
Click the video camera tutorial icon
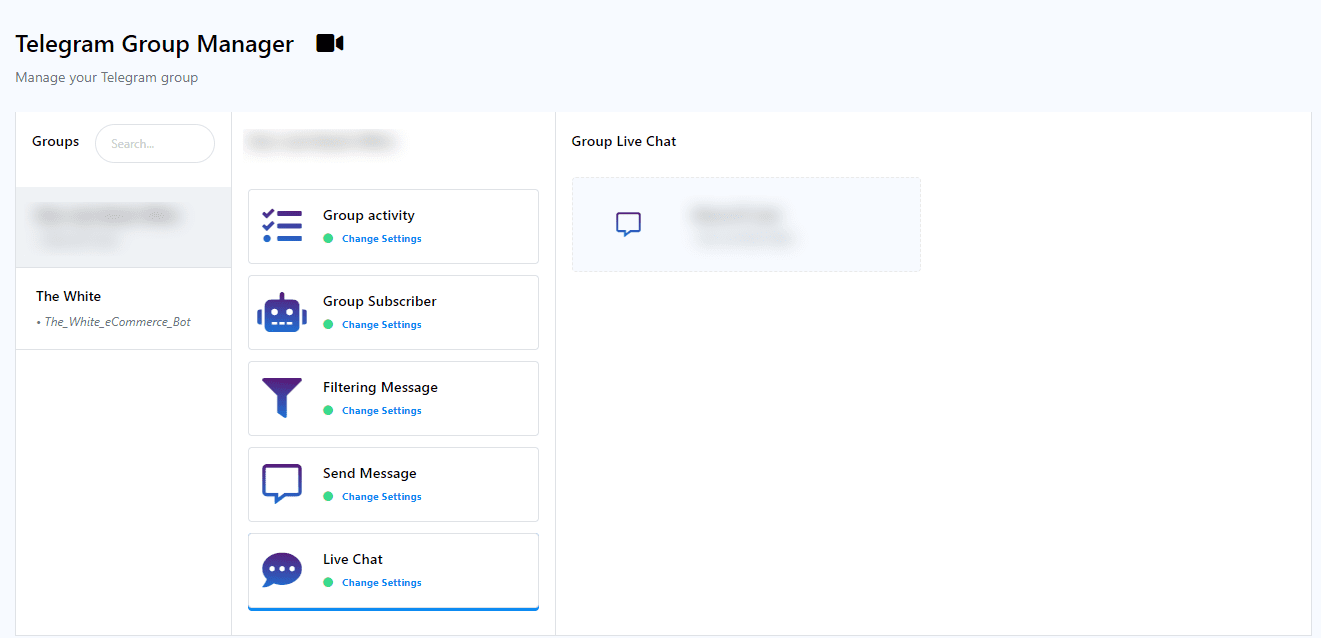tap(329, 44)
